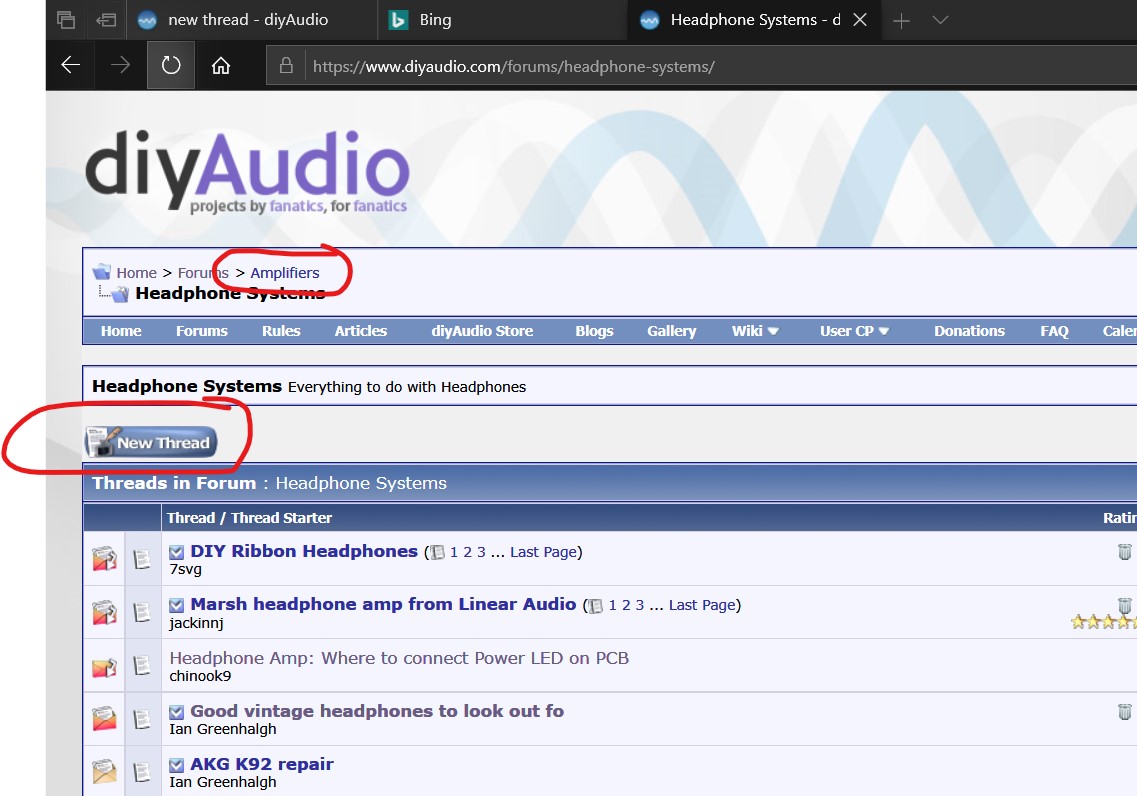
Task: Go to page 2 of DIY Ribbon Headphones
Action: point(467,552)
